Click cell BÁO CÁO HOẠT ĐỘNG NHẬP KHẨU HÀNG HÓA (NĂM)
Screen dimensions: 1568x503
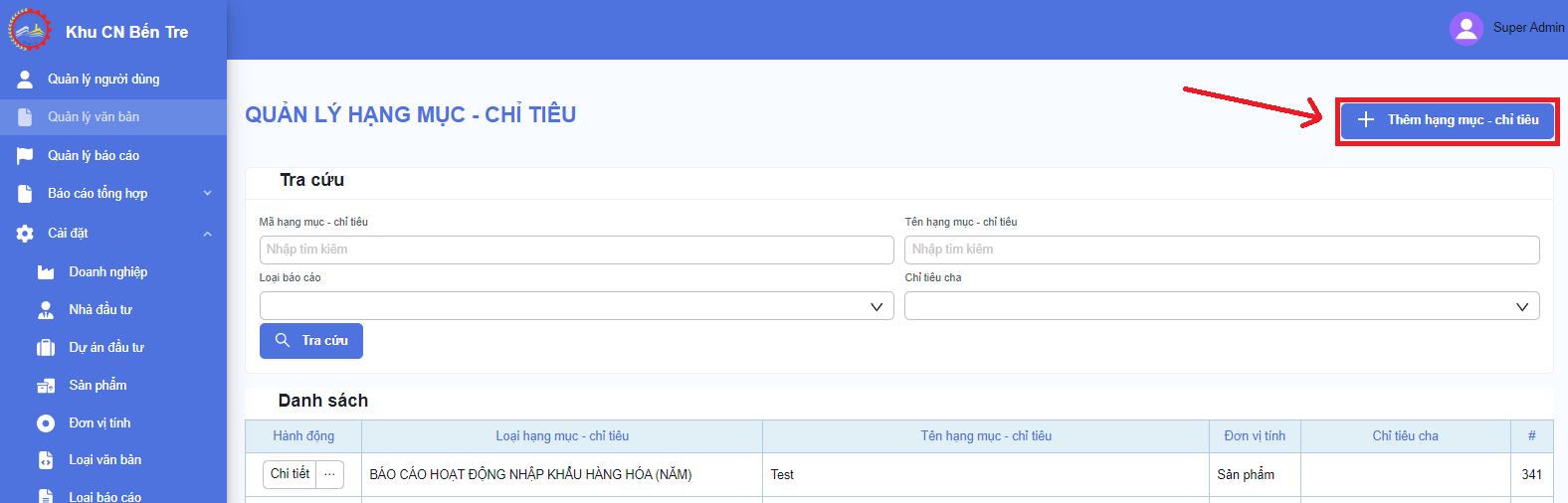point(562,475)
